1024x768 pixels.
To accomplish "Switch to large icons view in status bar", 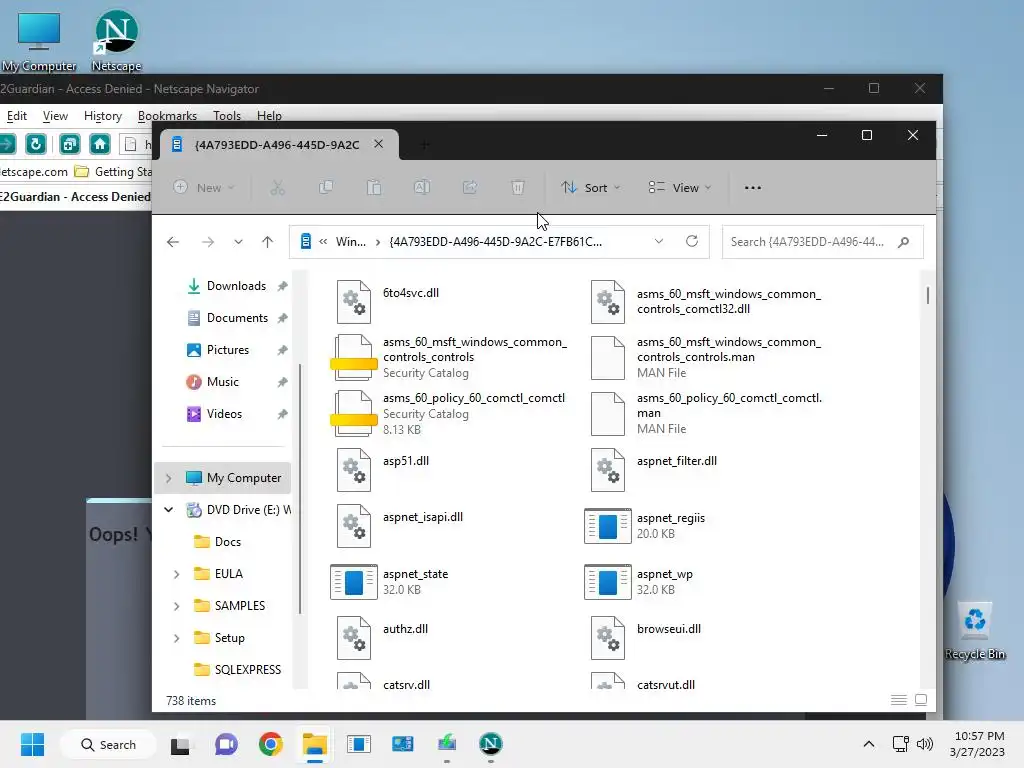I will click(x=921, y=700).
